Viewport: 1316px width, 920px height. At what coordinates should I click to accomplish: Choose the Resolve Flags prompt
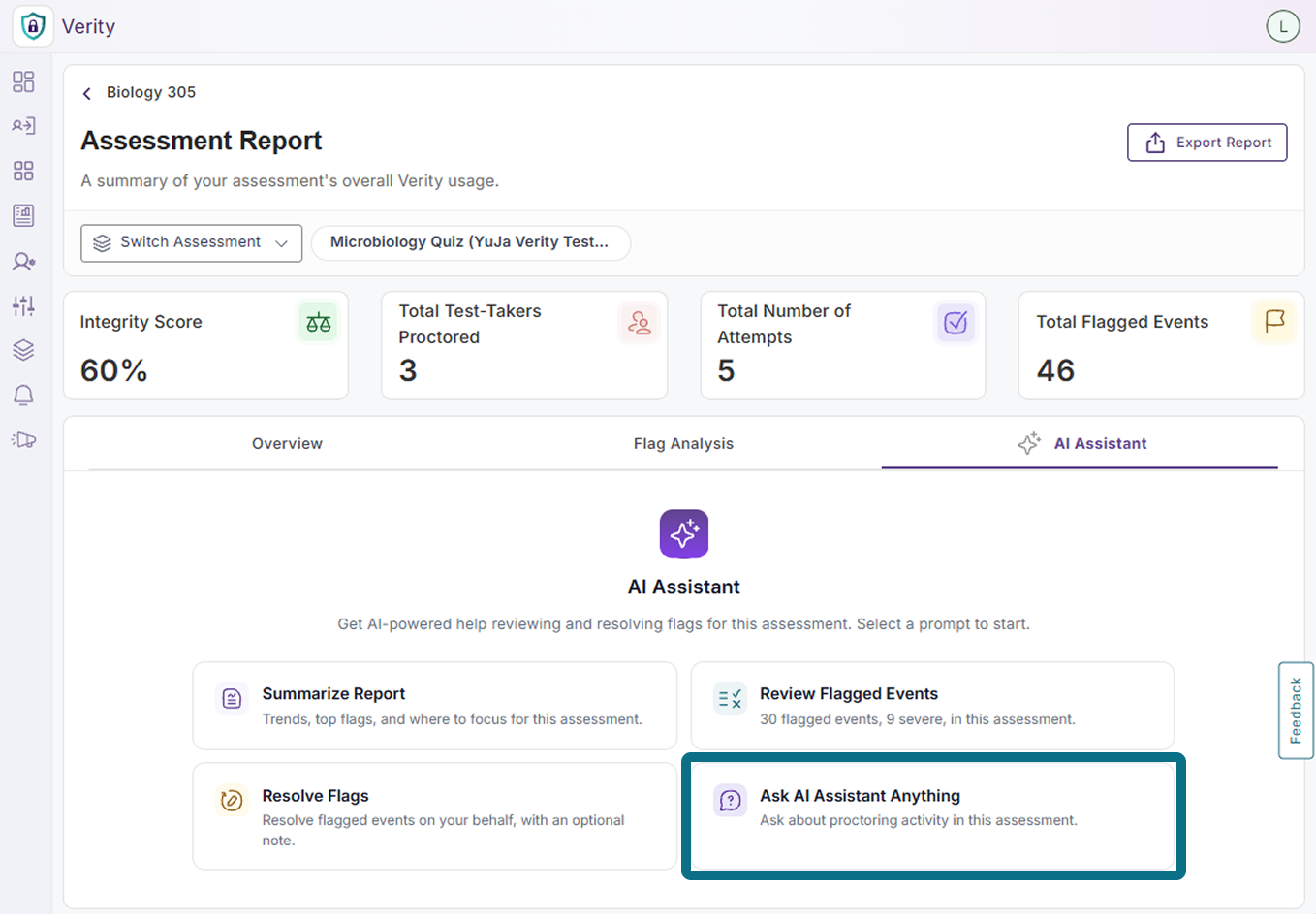click(x=435, y=816)
